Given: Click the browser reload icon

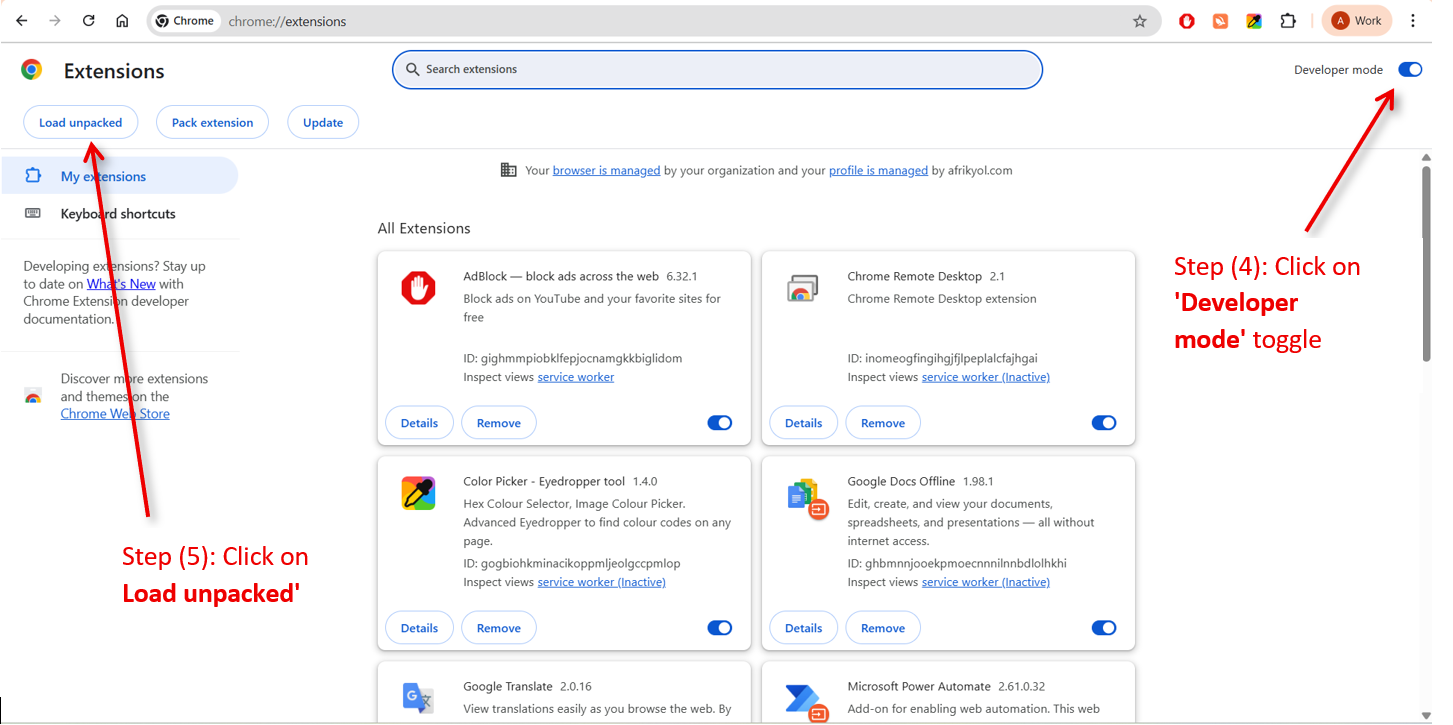Looking at the screenshot, I should pyautogui.click(x=89, y=21).
